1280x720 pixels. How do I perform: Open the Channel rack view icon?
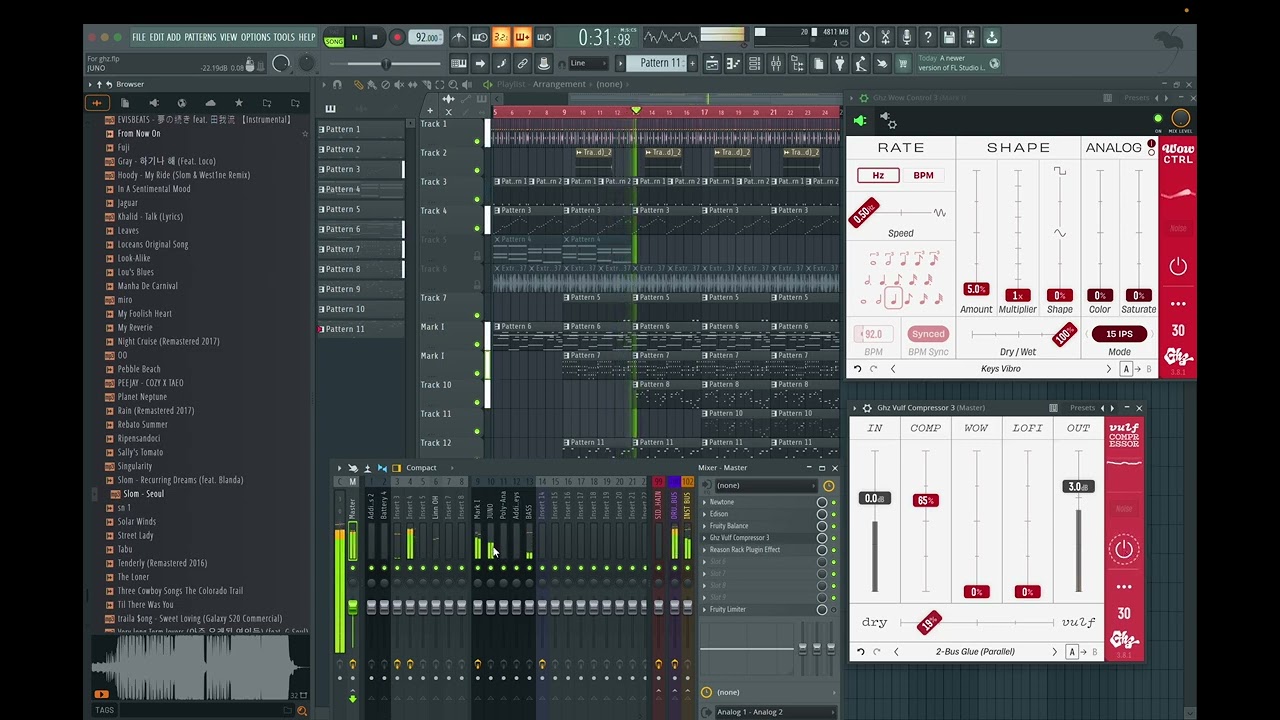pyautogui.click(x=754, y=64)
